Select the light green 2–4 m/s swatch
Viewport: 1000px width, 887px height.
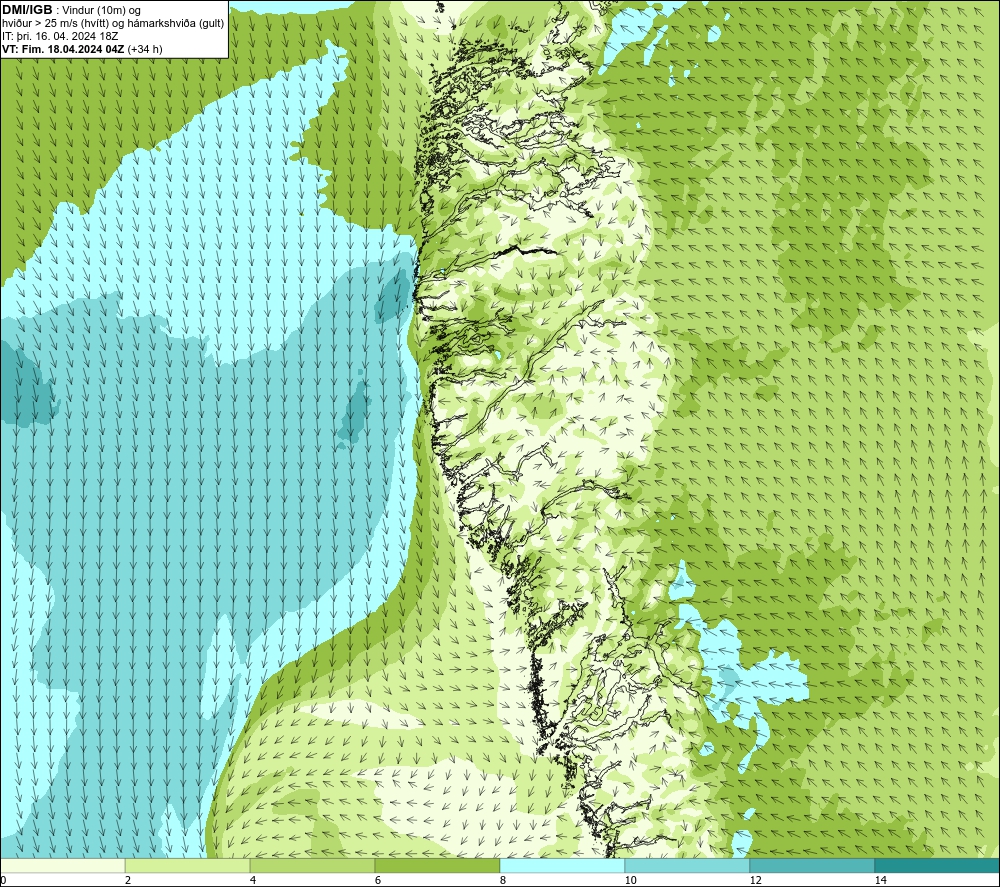188,865
